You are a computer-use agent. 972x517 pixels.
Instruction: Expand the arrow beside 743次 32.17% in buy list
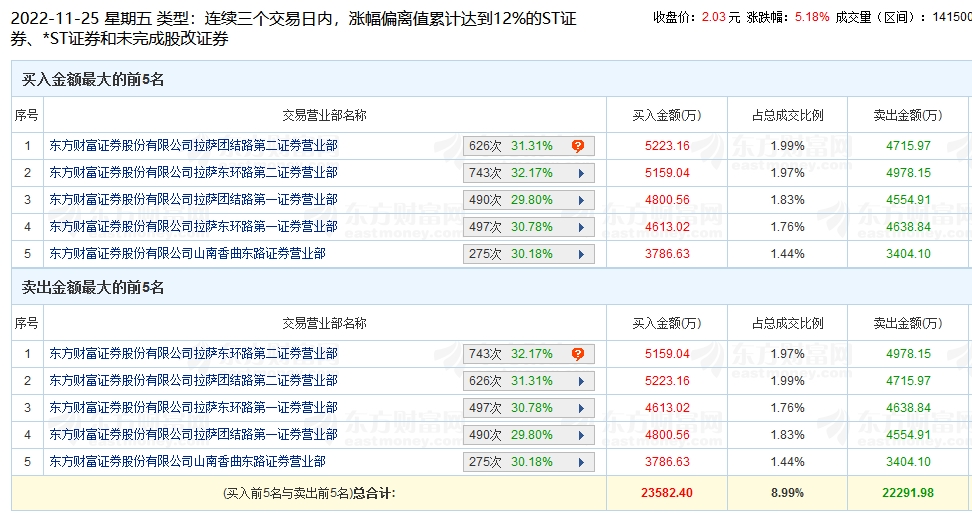[x=581, y=174]
